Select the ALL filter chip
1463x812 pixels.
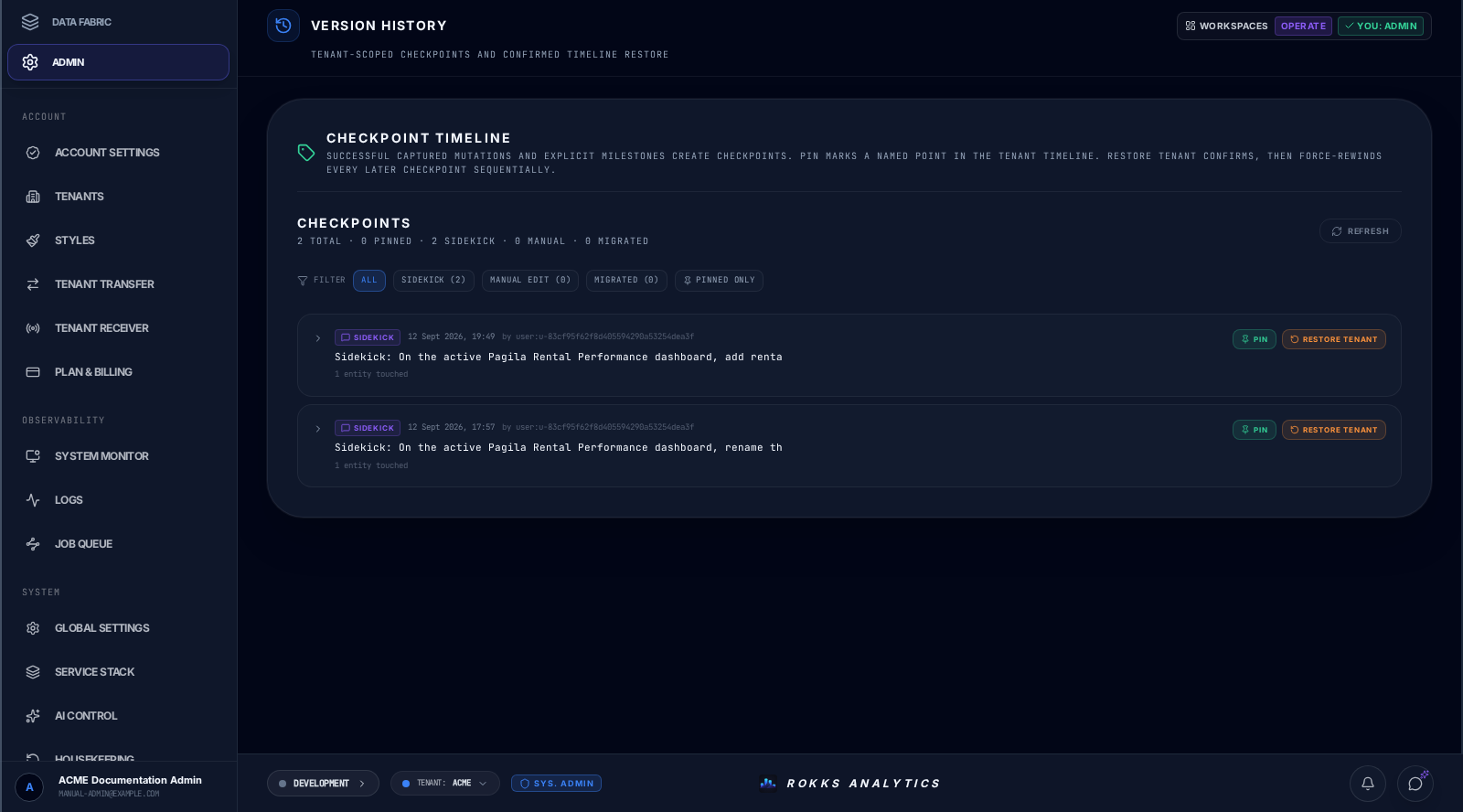click(x=369, y=281)
